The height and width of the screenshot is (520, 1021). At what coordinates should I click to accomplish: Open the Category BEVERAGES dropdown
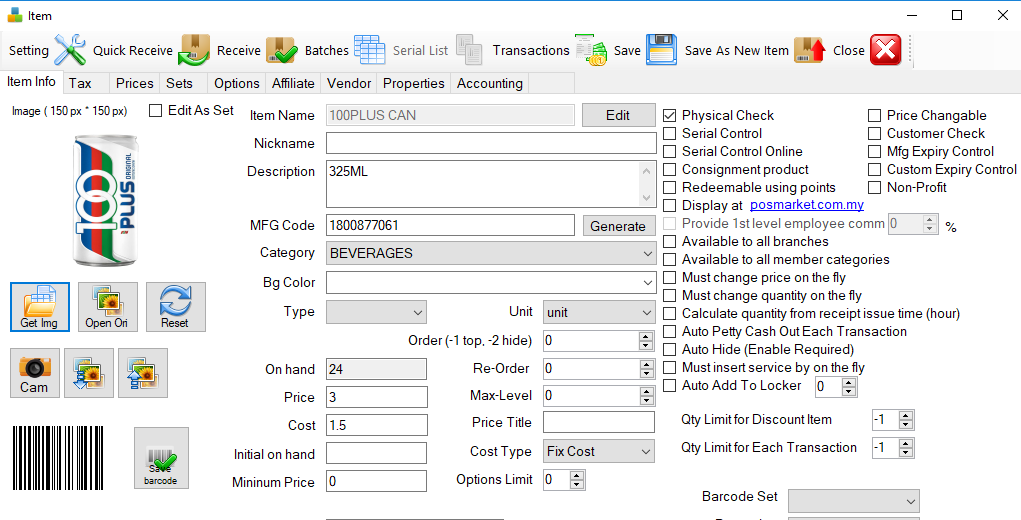coord(490,253)
